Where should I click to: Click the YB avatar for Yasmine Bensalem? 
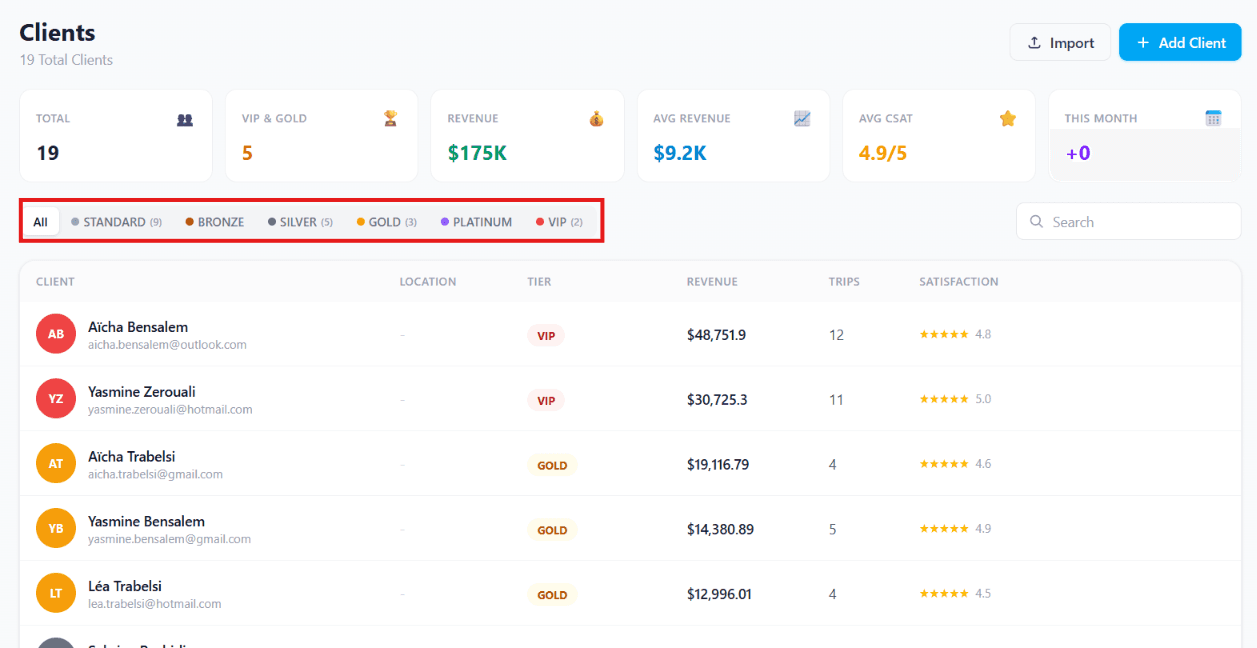[x=56, y=529]
